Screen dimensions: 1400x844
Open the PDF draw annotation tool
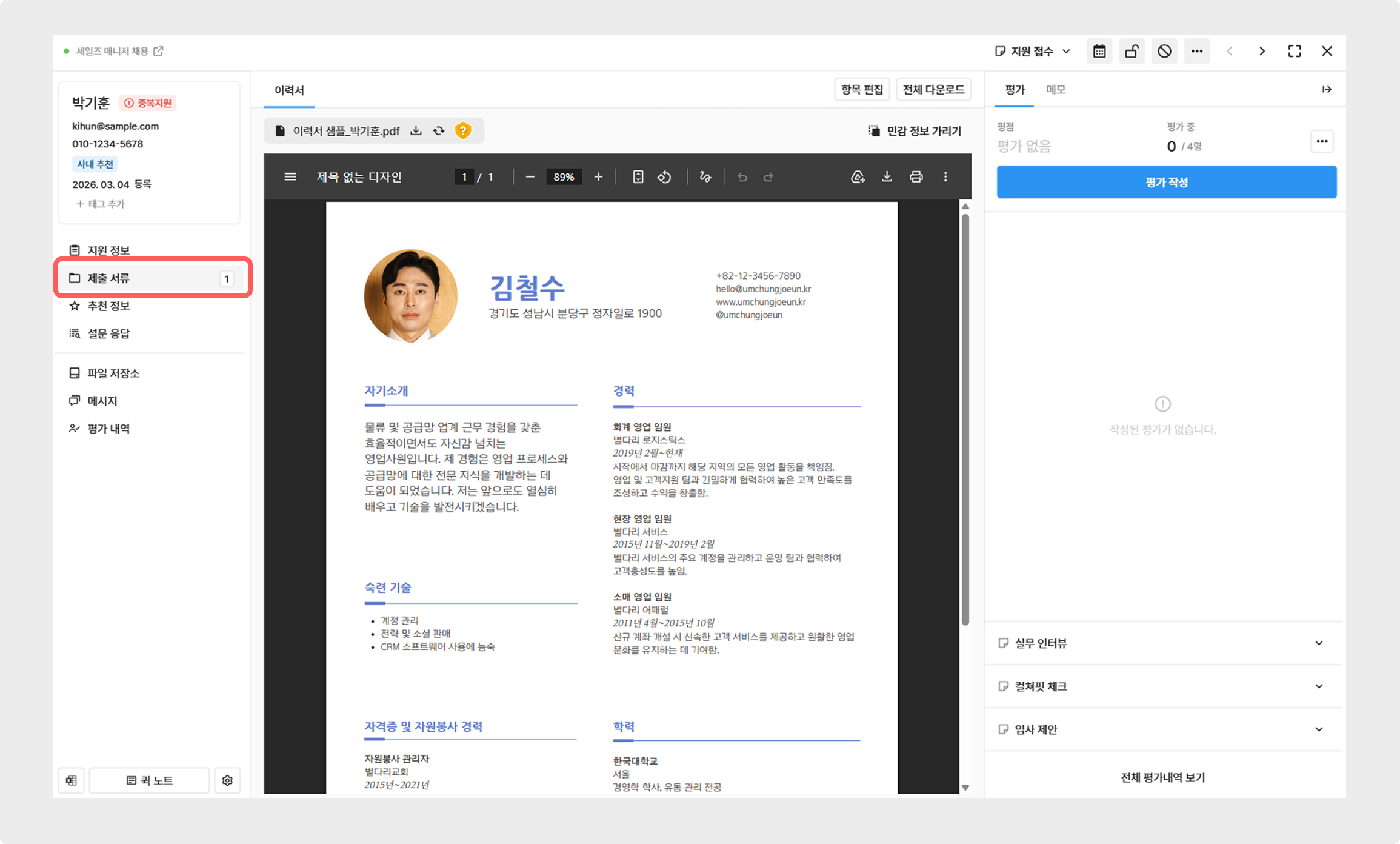pyautogui.click(x=705, y=177)
